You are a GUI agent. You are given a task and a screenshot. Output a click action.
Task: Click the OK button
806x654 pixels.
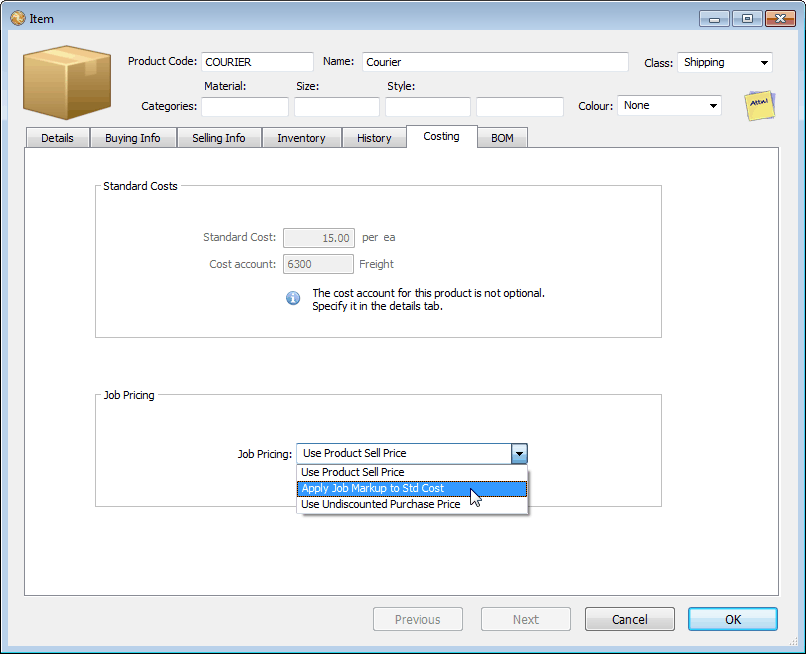click(x=733, y=619)
